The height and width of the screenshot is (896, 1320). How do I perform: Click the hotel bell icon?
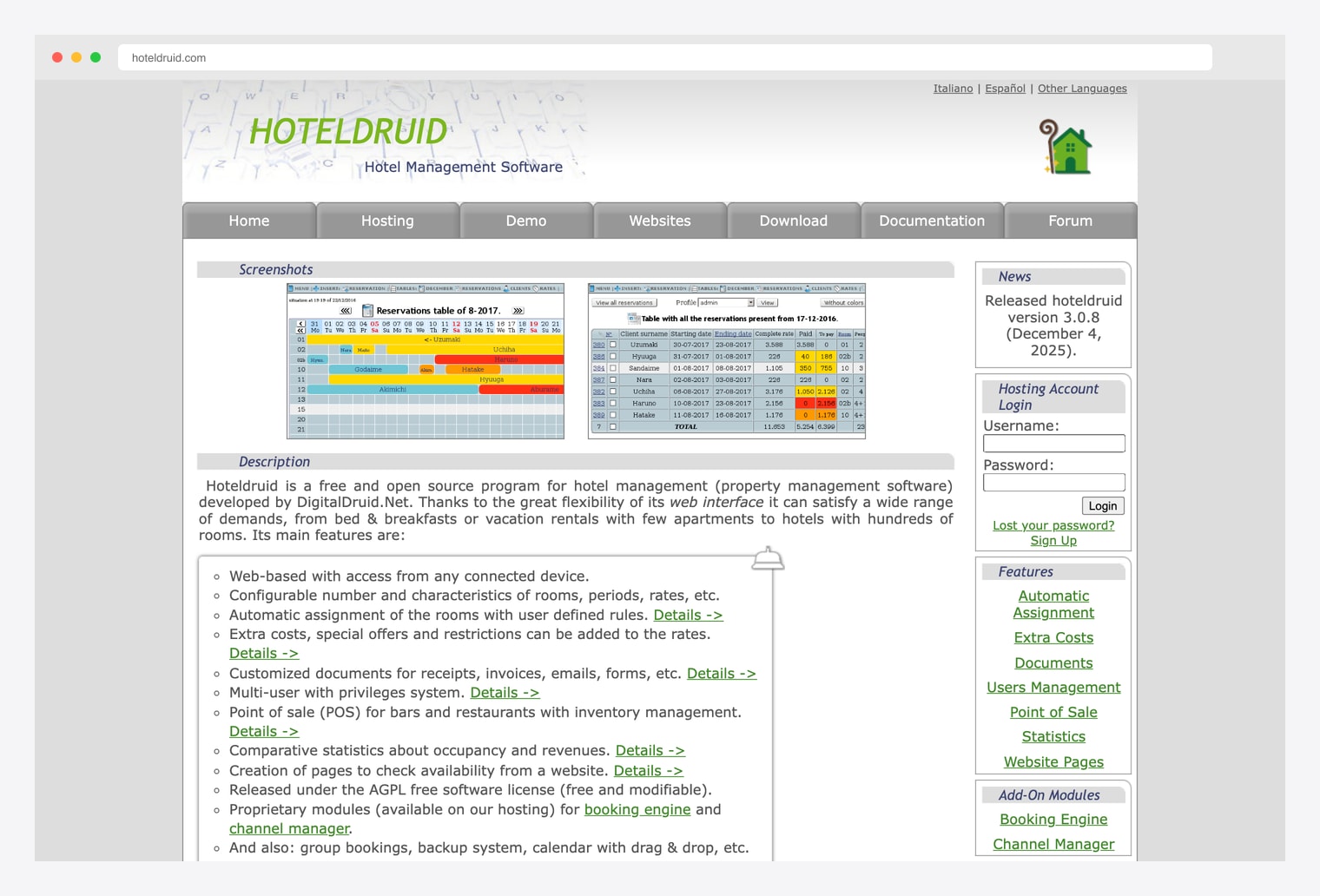coord(768,559)
